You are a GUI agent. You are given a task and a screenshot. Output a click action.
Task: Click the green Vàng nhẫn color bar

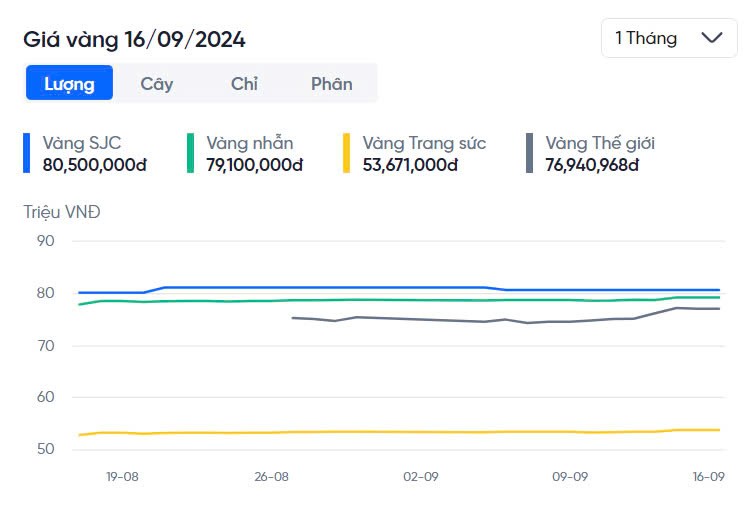point(190,153)
